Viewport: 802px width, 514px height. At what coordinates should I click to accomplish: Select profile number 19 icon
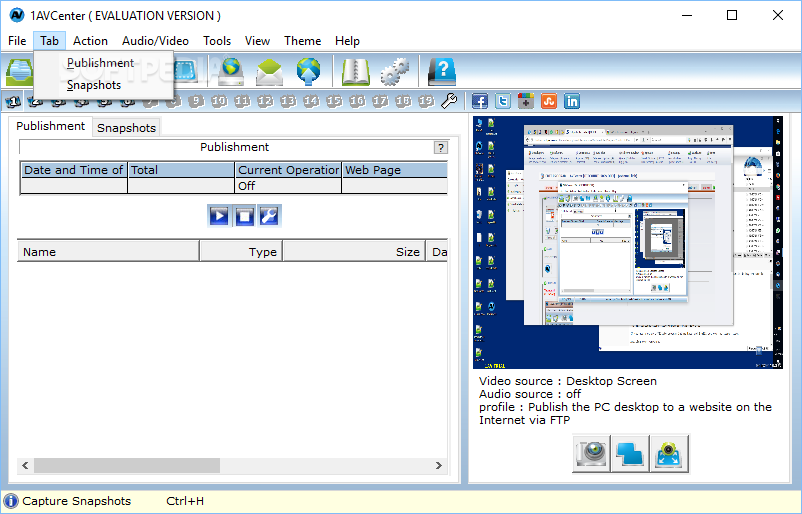[427, 101]
